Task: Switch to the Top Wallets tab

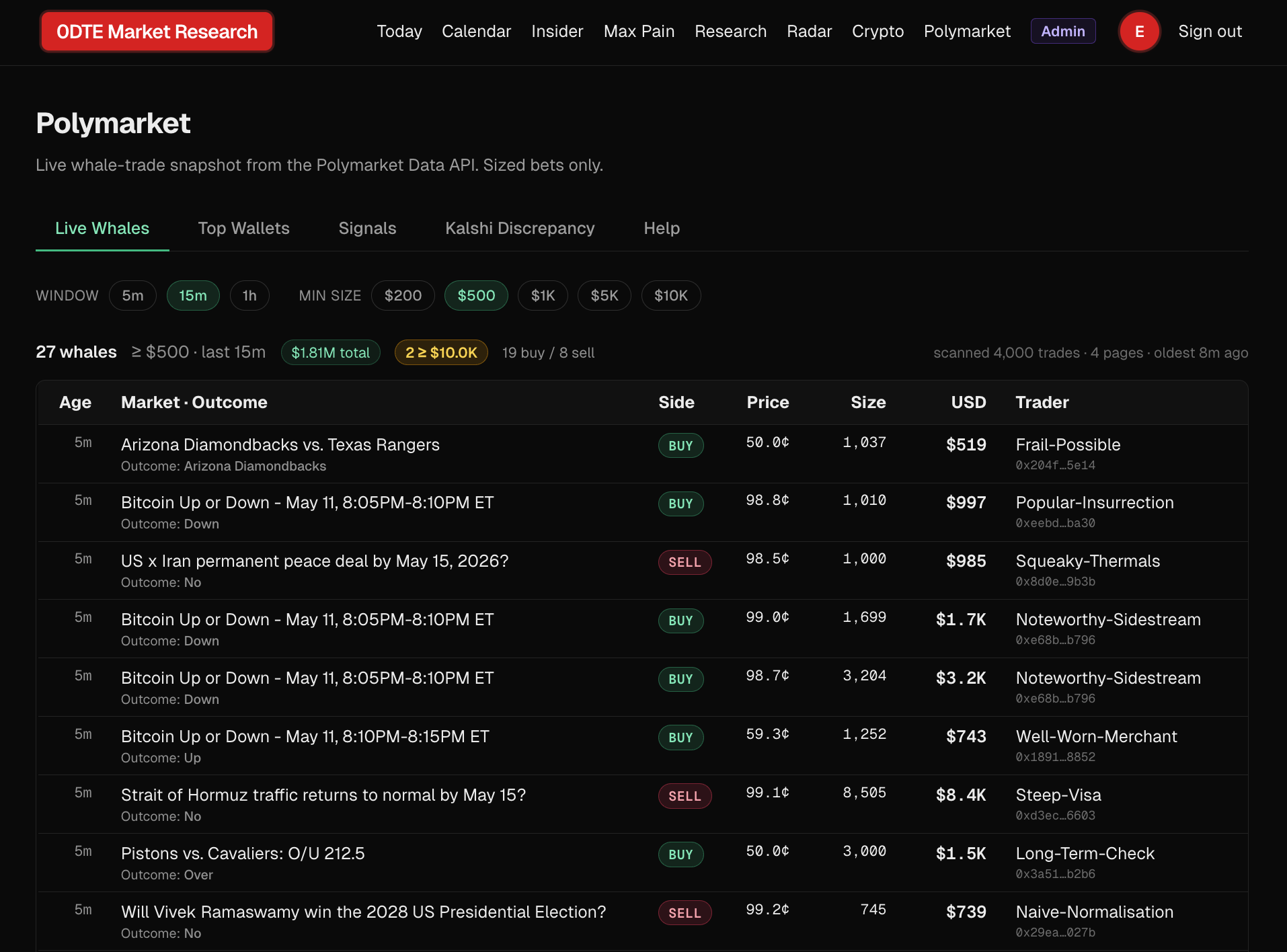Action: [x=243, y=229]
